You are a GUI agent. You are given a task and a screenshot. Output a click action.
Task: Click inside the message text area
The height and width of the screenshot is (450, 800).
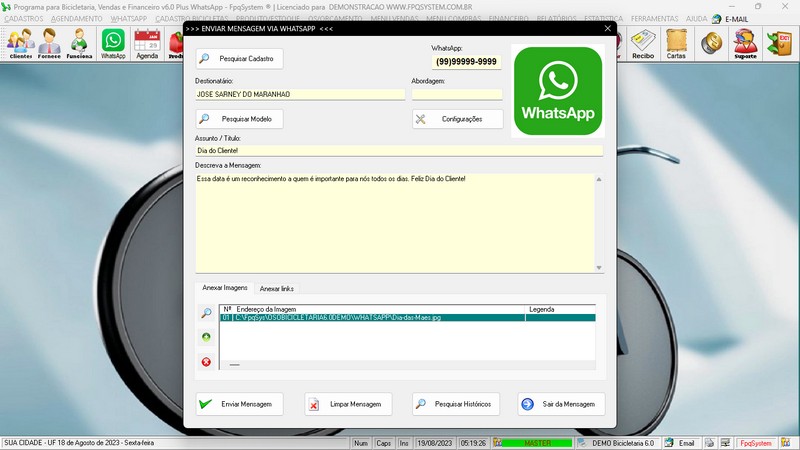395,223
